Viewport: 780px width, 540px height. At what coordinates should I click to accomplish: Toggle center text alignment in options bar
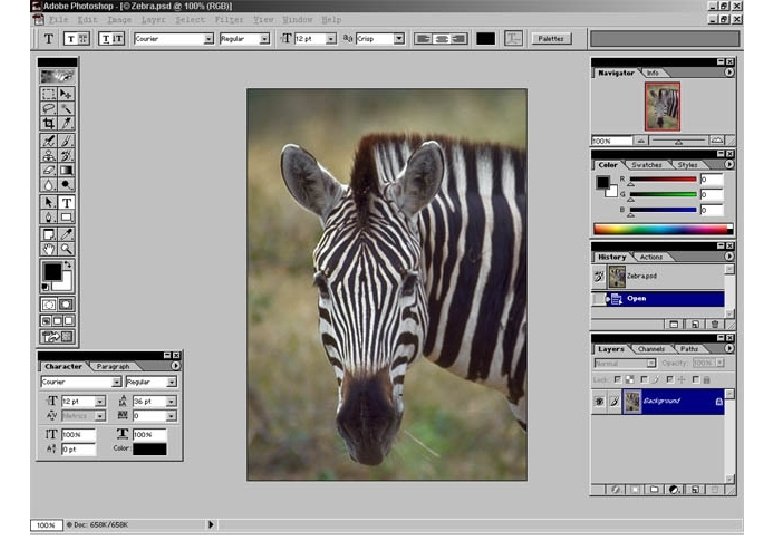tap(441, 39)
